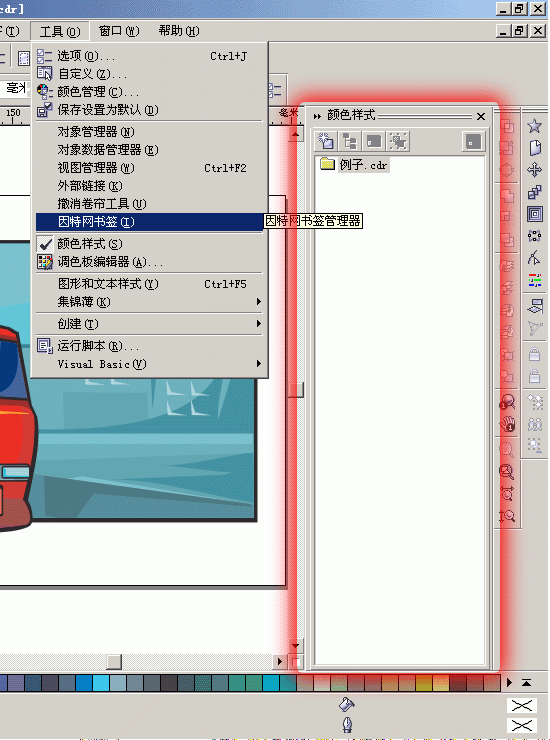Expand 集锦簿 (K) submenu
Viewport: 550px width, 740px height.
(x=149, y=302)
